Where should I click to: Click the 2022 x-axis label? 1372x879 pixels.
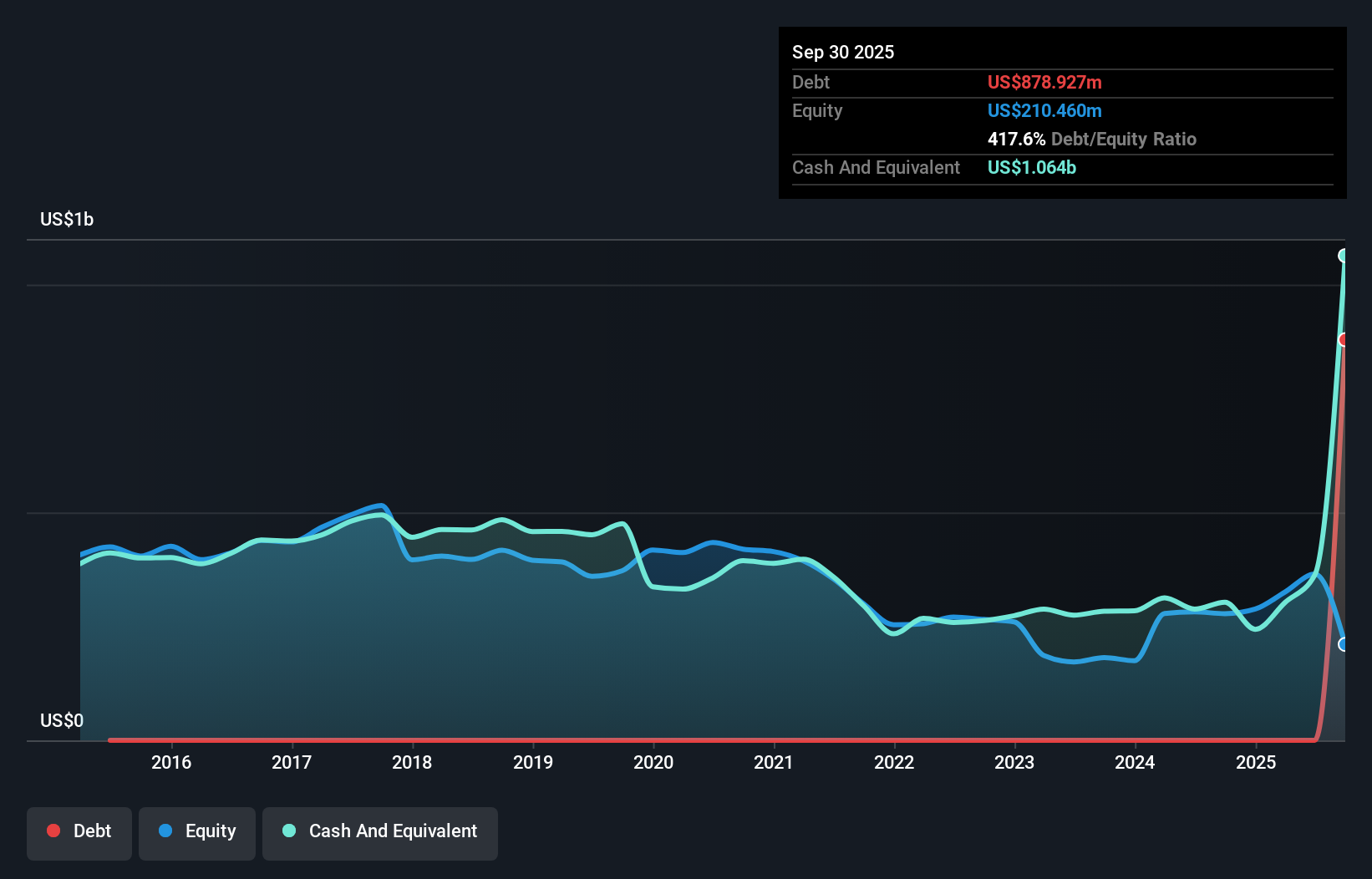pyautogui.click(x=894, y=762)
